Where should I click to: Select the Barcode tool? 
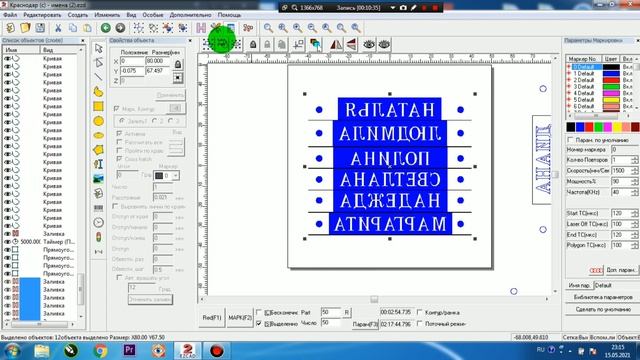click(x=98, y=208)
